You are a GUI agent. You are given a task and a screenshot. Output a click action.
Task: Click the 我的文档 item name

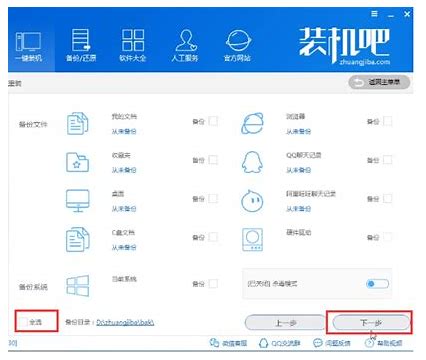(x=124, y=116)
